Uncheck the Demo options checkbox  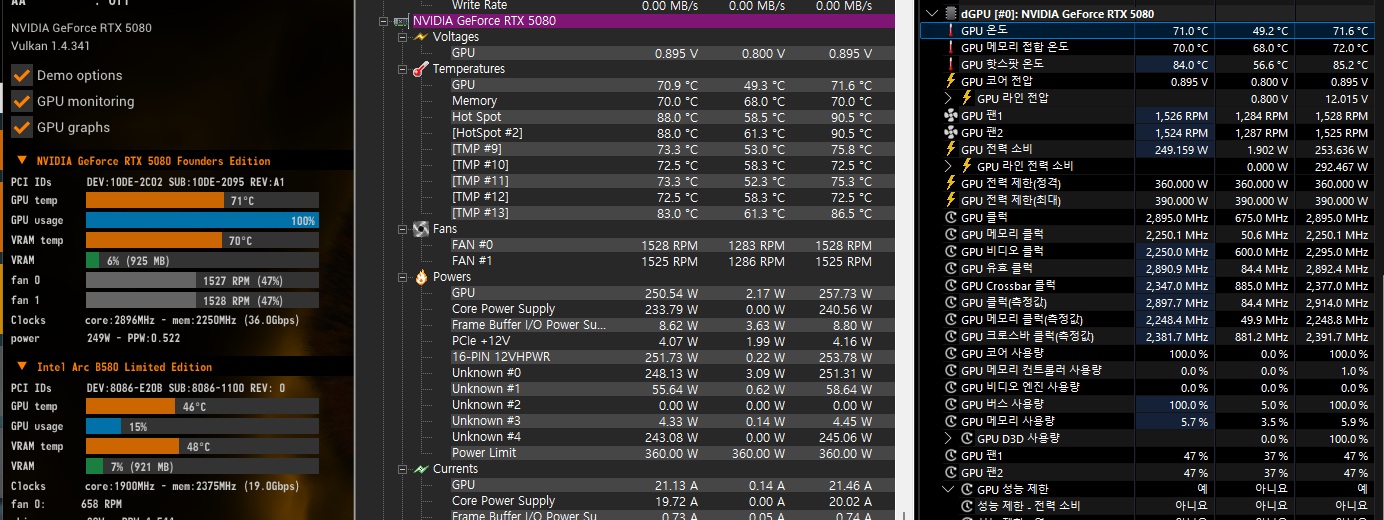(22, 75)
